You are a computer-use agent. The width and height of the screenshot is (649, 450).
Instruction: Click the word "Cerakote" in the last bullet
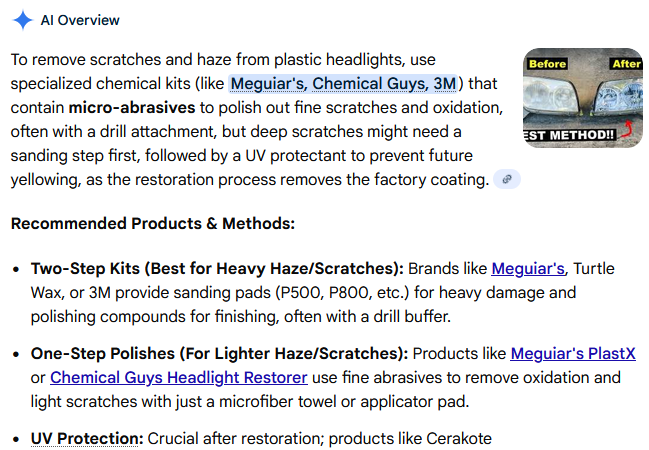point(459,439)
